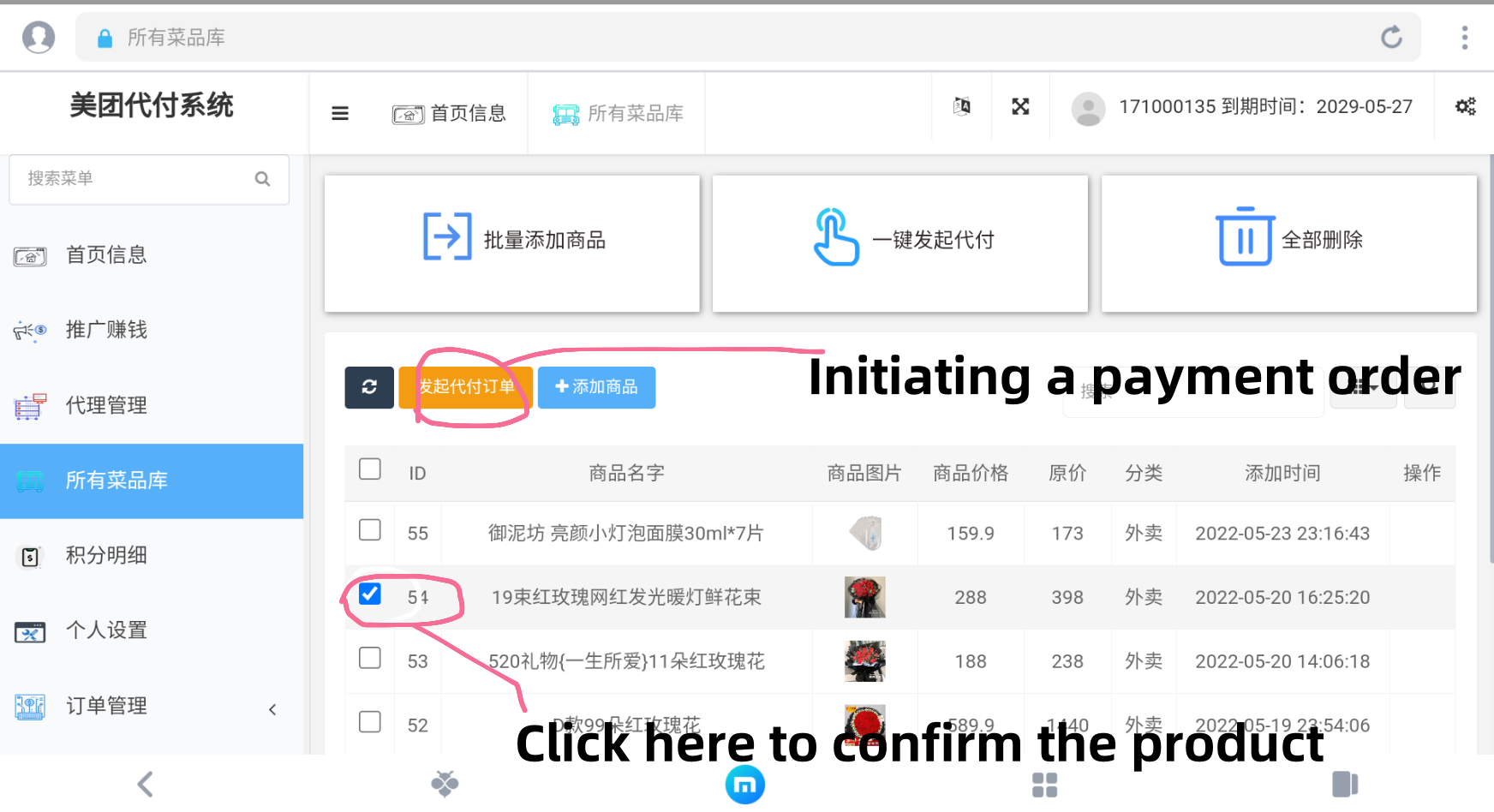The width and height of the screenshot is (1494, 812).
Task: Click the lock icon in address bar
Action: click(x=105, y=38)
